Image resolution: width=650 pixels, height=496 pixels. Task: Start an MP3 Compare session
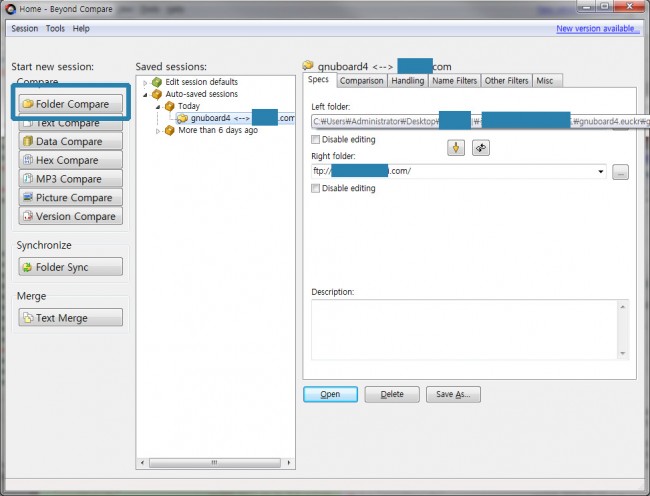(x=70, y=179)
